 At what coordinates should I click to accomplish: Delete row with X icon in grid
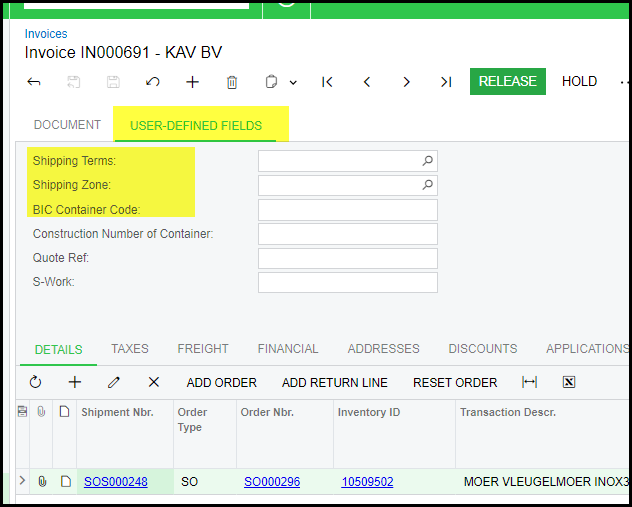point(153,382)
